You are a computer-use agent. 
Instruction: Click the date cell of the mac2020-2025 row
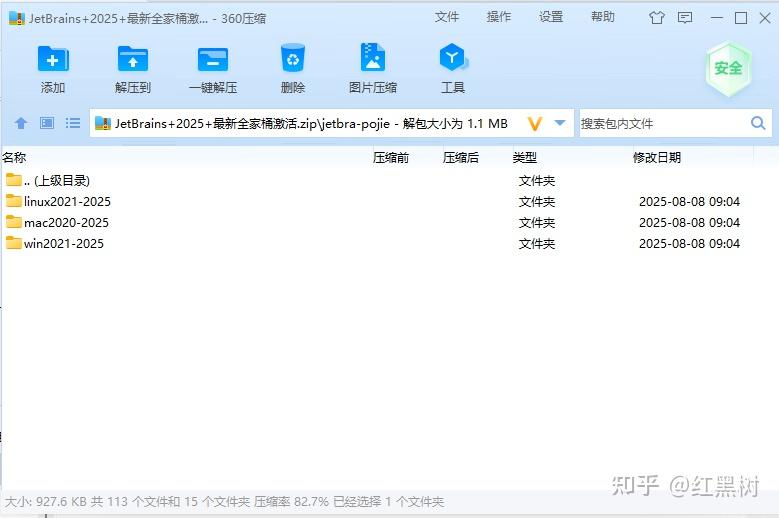tap(689, 222)
